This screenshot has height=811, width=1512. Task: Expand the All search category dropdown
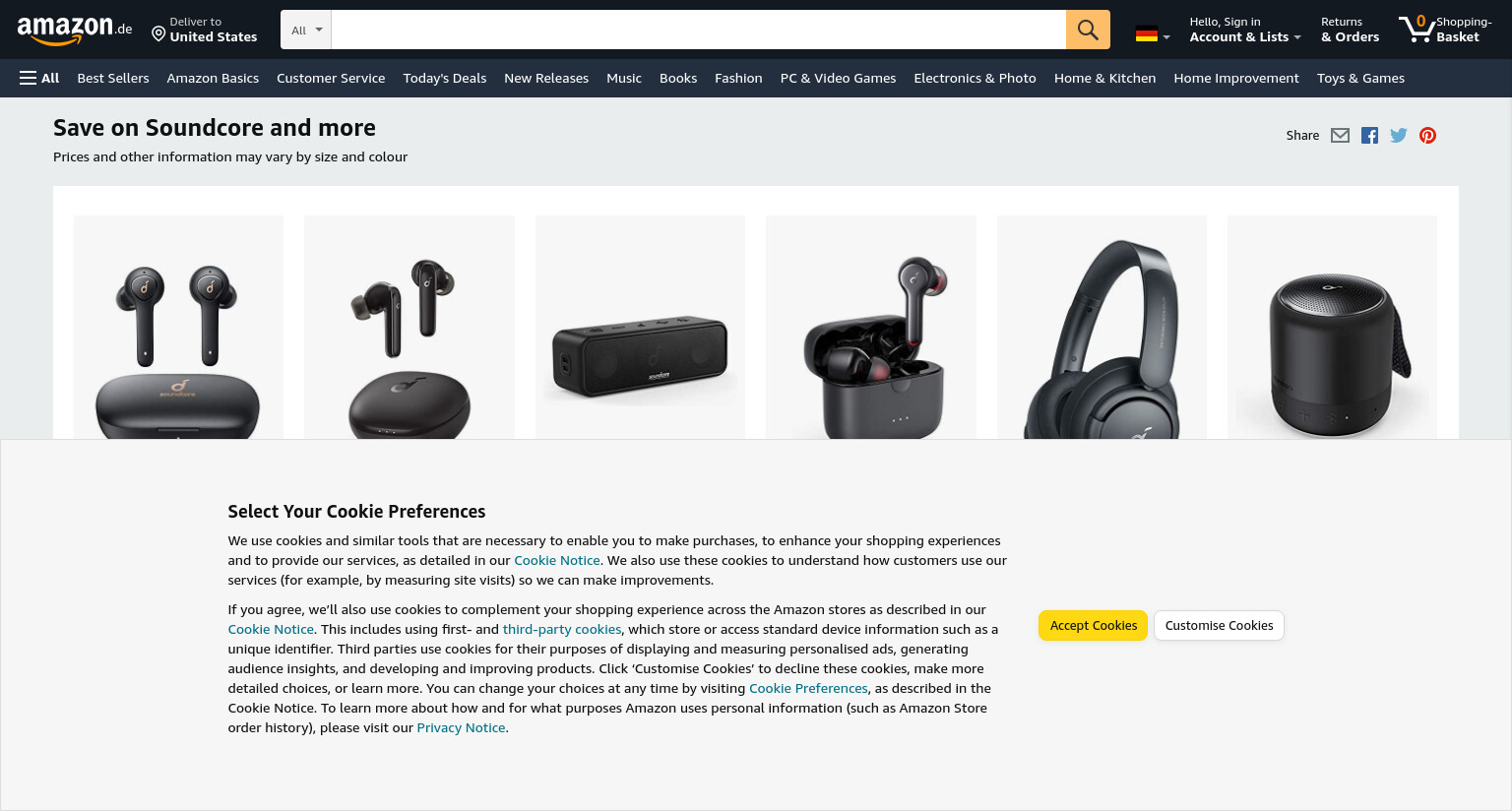306,30
